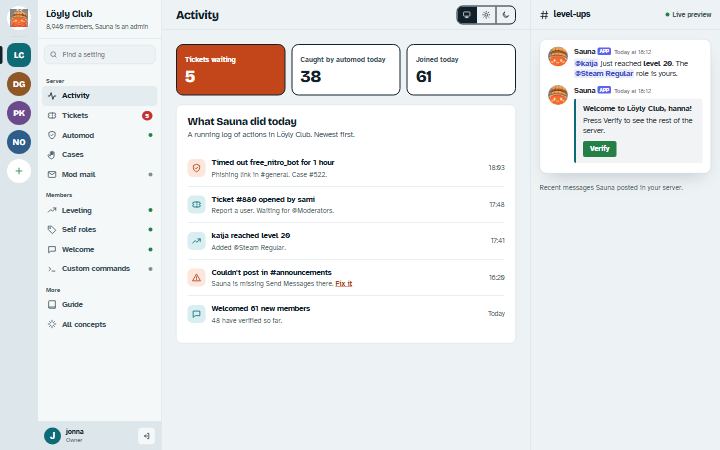
Task: Open the Cases section
Action: pyautogui.click(x=100, y=154)
